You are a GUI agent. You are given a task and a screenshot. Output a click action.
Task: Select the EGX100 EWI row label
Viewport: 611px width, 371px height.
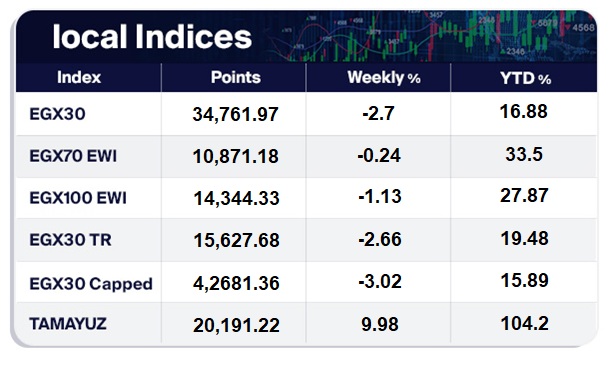coord(78,198)
